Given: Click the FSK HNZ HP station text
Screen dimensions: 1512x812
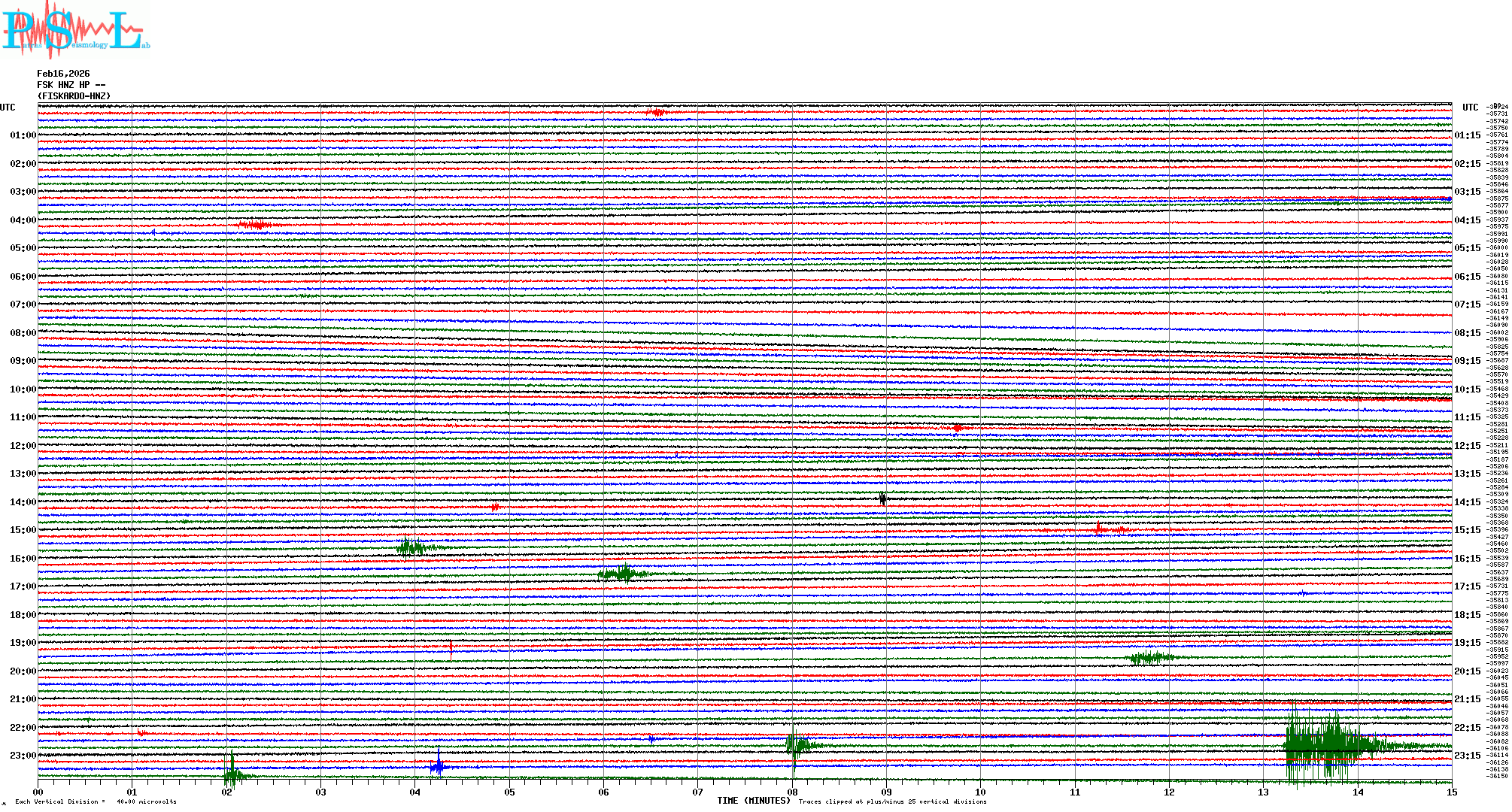Looking at the screenshot, I should tap(71, 85).
